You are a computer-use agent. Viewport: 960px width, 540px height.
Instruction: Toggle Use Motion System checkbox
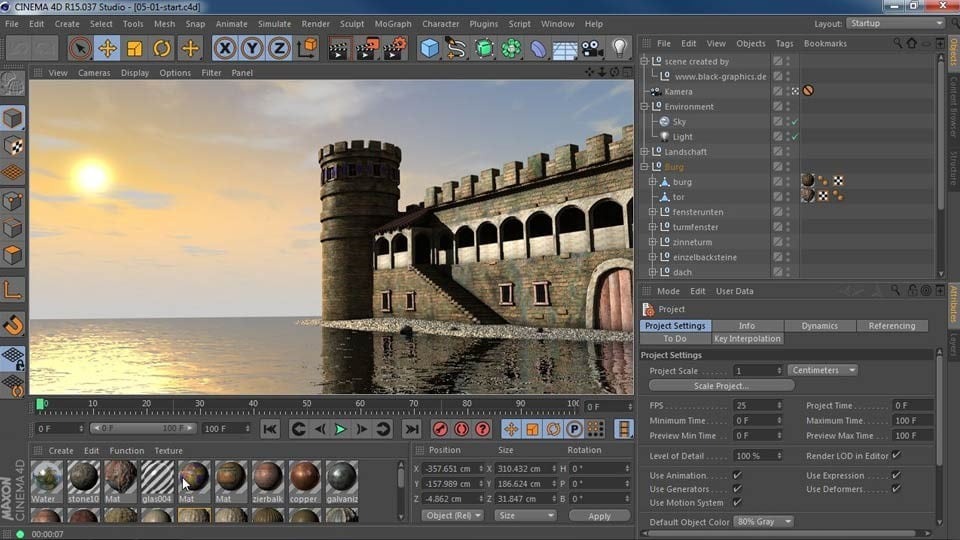737,502
